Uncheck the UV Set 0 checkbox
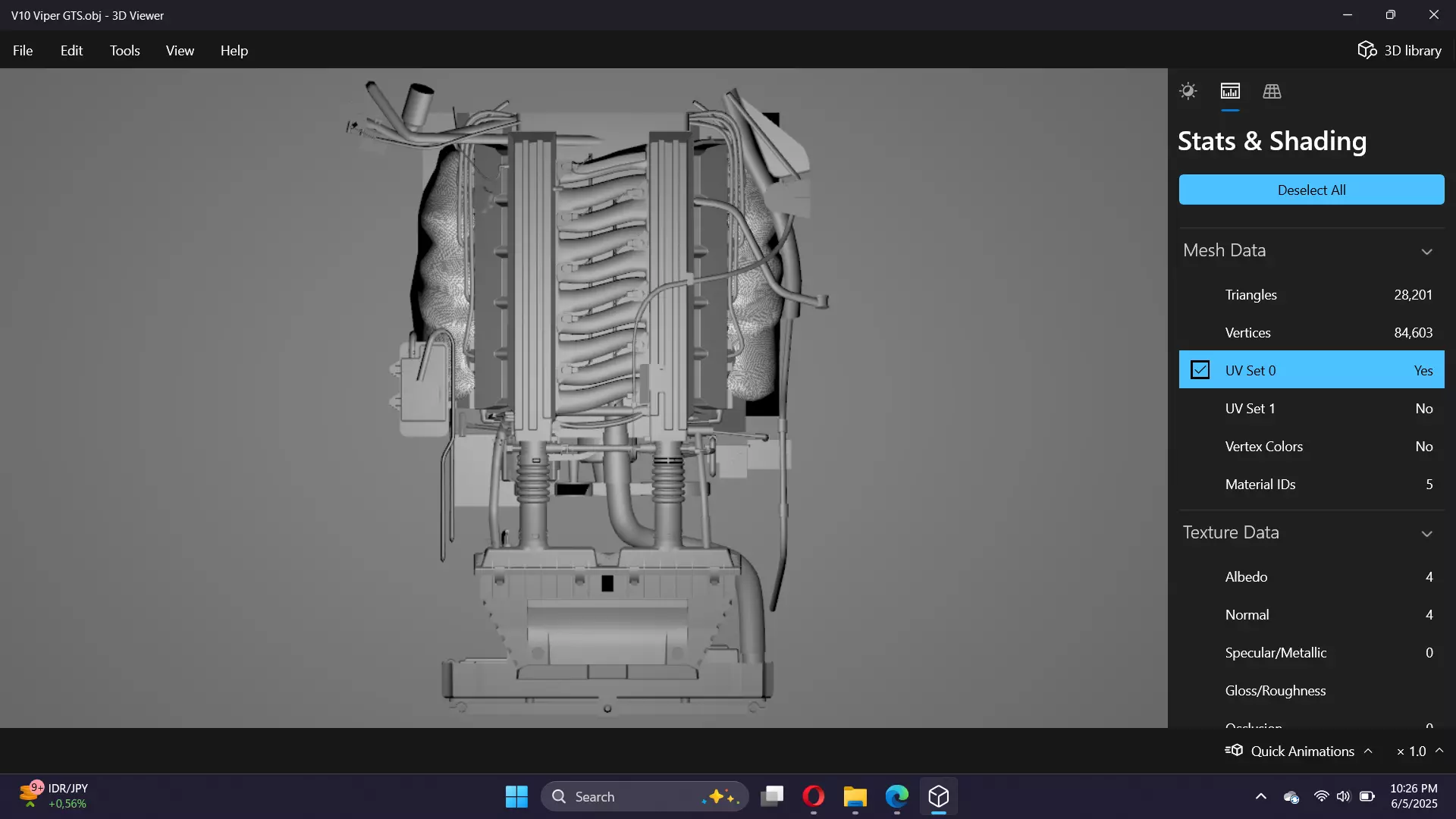Viewport: 1456px width, 819px height. coord(1200,370)
